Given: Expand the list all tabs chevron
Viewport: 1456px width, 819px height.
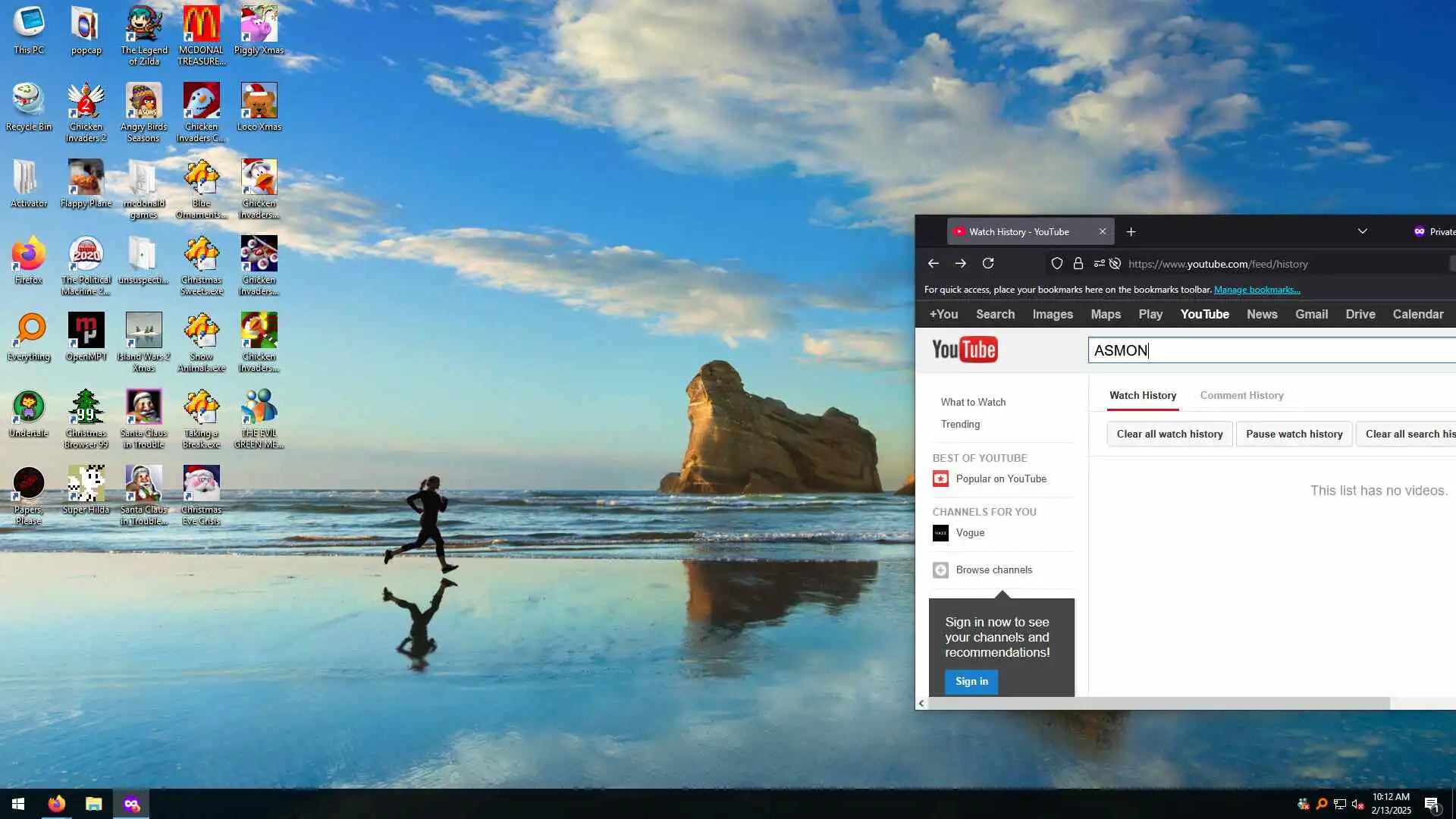Looking at the screenshot, I should [x=1362, y=232].
